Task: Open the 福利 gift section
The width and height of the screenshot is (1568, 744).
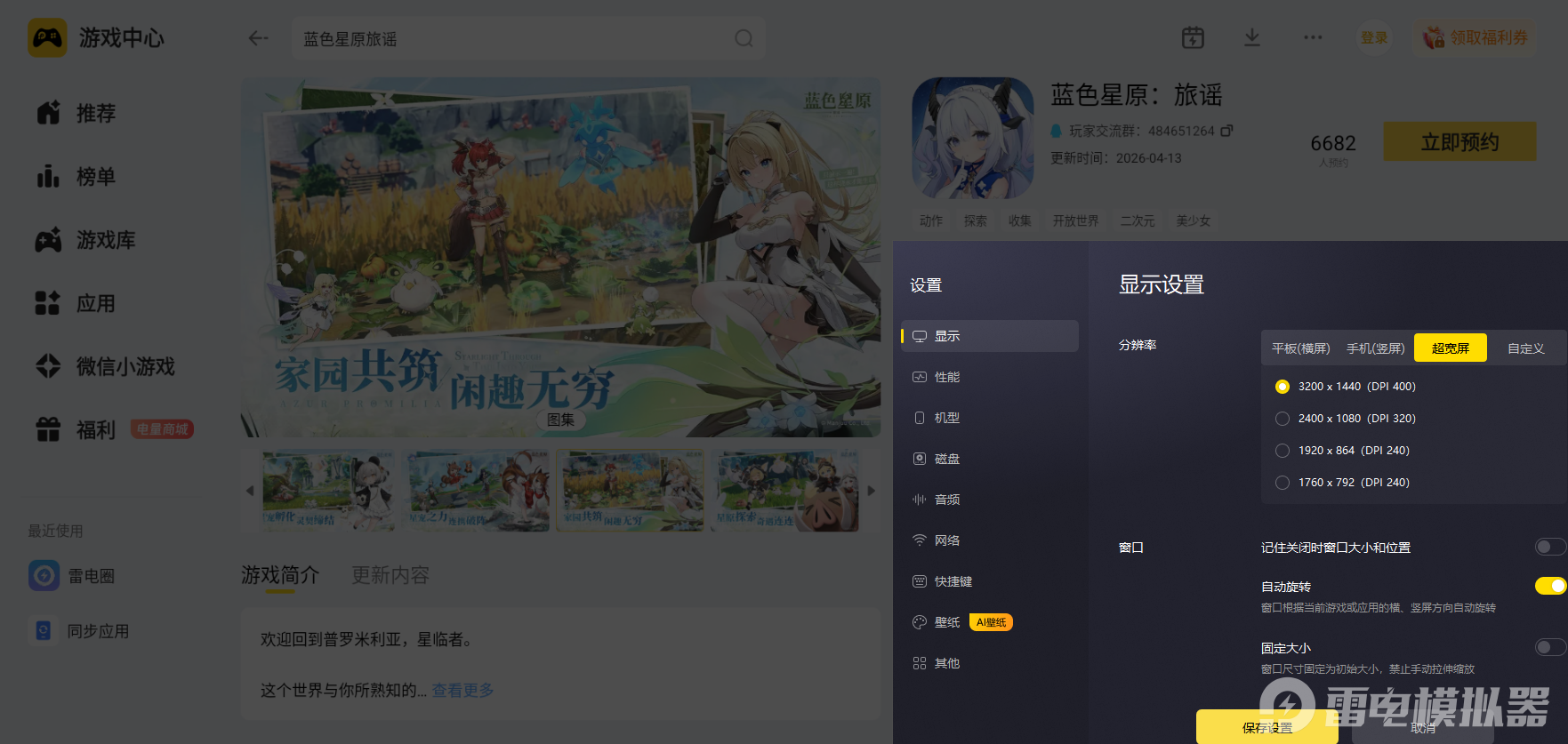Action: coord(76,429)
